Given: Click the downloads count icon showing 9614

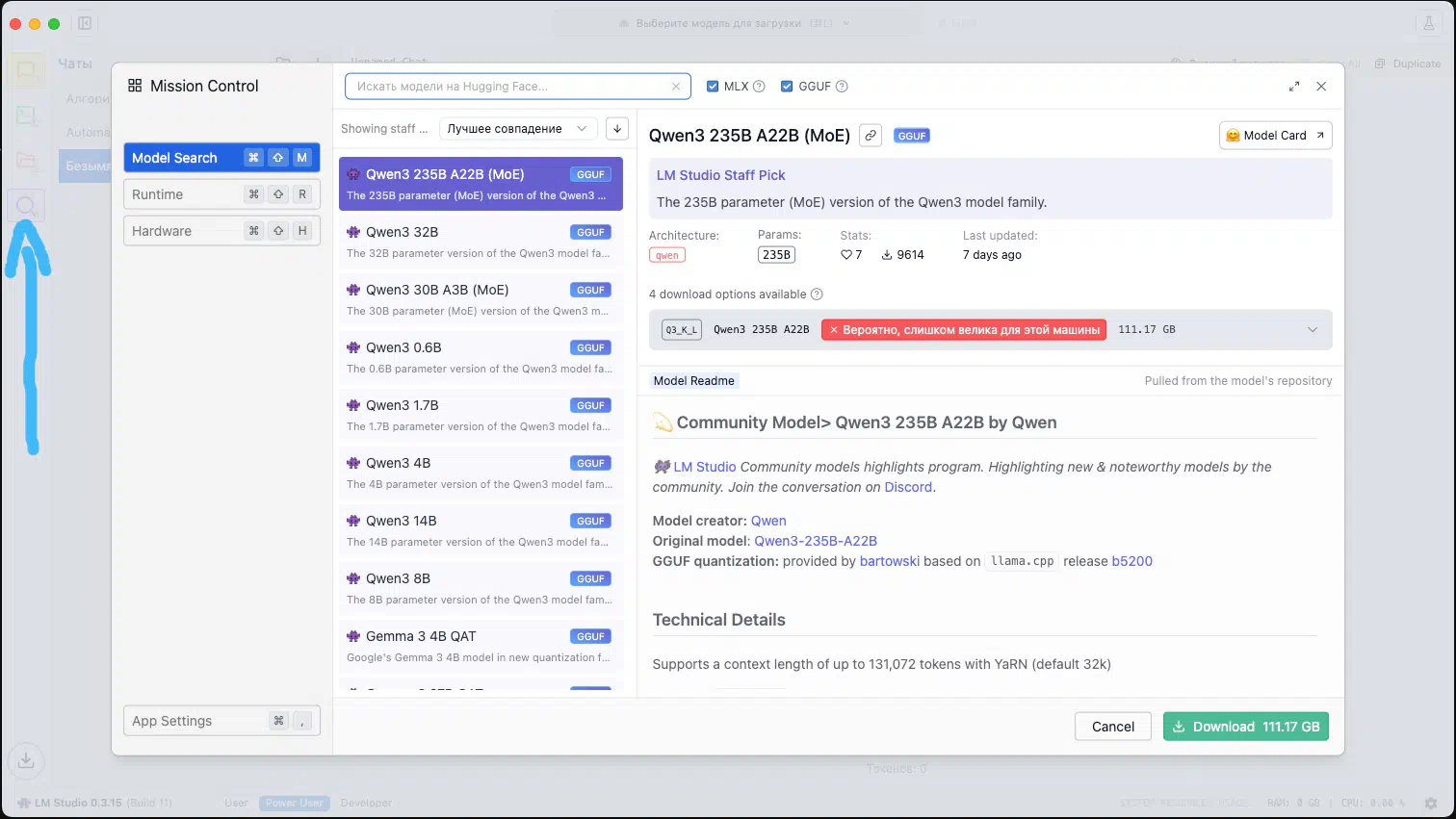Looking at the screenshot, I should click(x=887, y=255).
